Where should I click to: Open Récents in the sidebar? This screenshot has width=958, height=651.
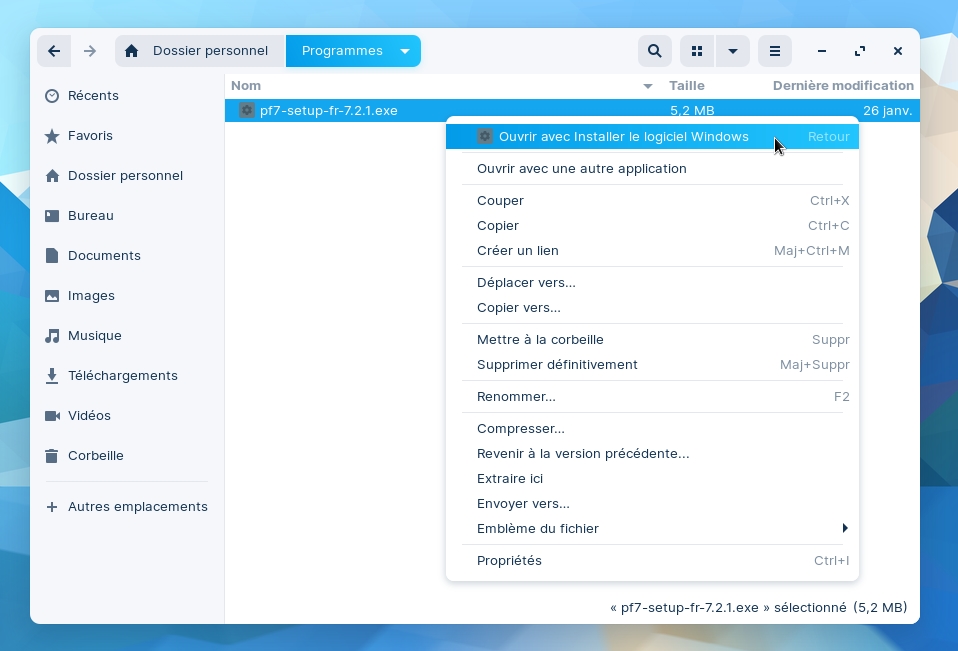tap(93, 96)
